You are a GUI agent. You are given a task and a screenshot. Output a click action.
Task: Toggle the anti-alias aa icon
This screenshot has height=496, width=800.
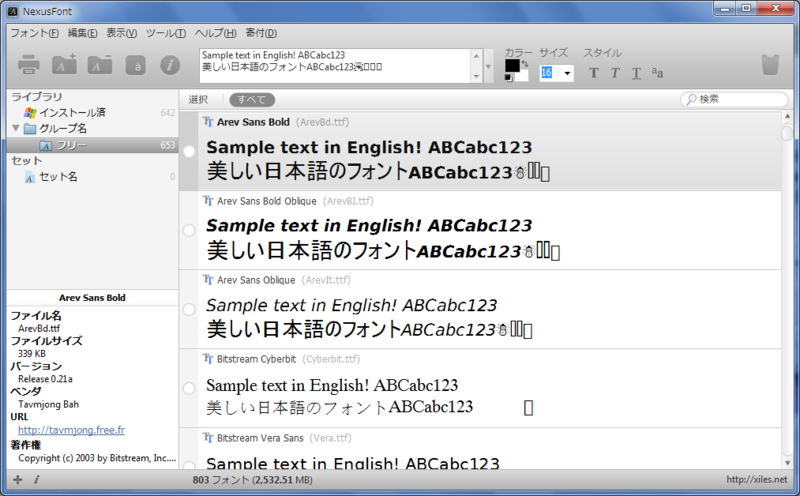pyautogui.click(x=657, y=73)
